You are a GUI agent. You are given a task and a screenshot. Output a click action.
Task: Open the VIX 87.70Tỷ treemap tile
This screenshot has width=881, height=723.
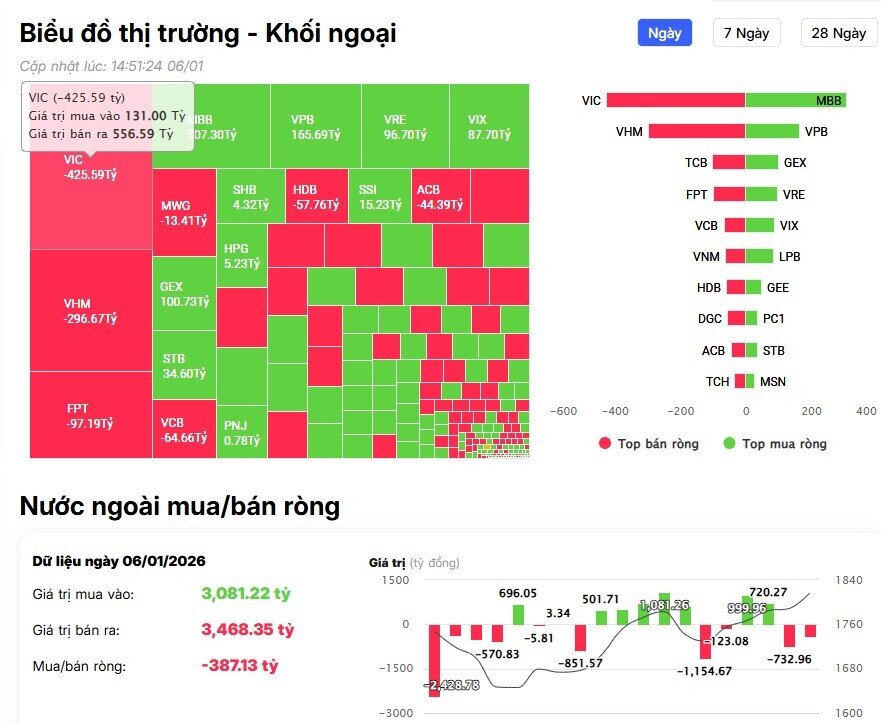[x=489, y=126]
